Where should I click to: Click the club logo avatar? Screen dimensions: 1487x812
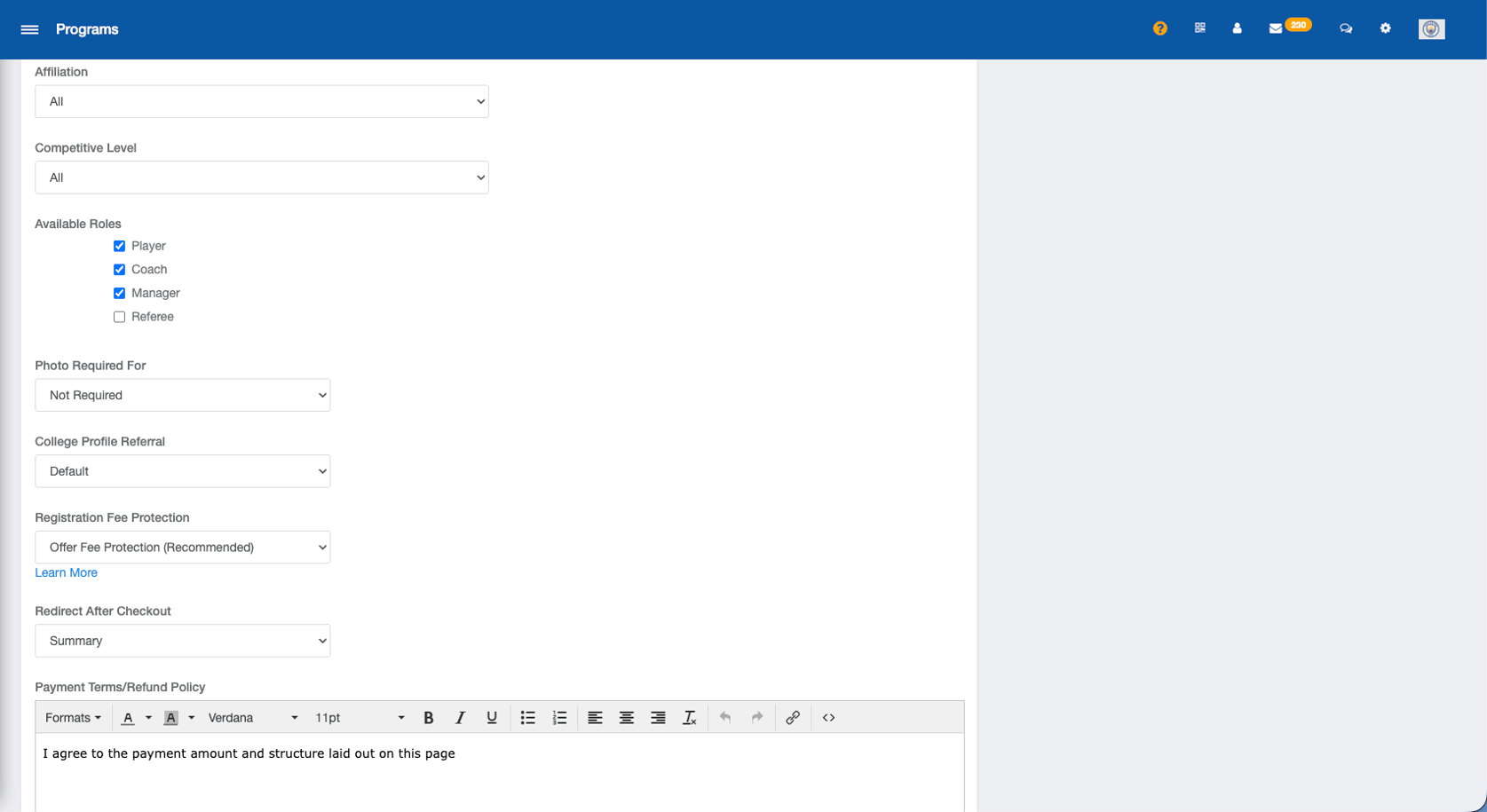point(1431,29)
